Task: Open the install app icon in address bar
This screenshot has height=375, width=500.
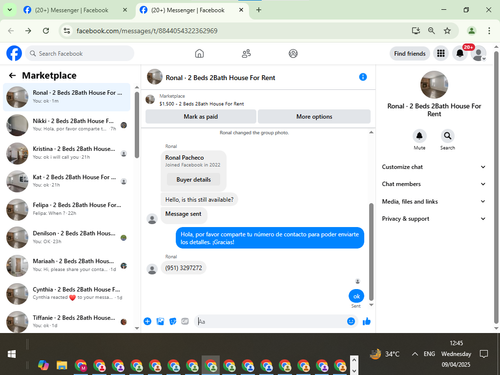Action: point(416,31)
